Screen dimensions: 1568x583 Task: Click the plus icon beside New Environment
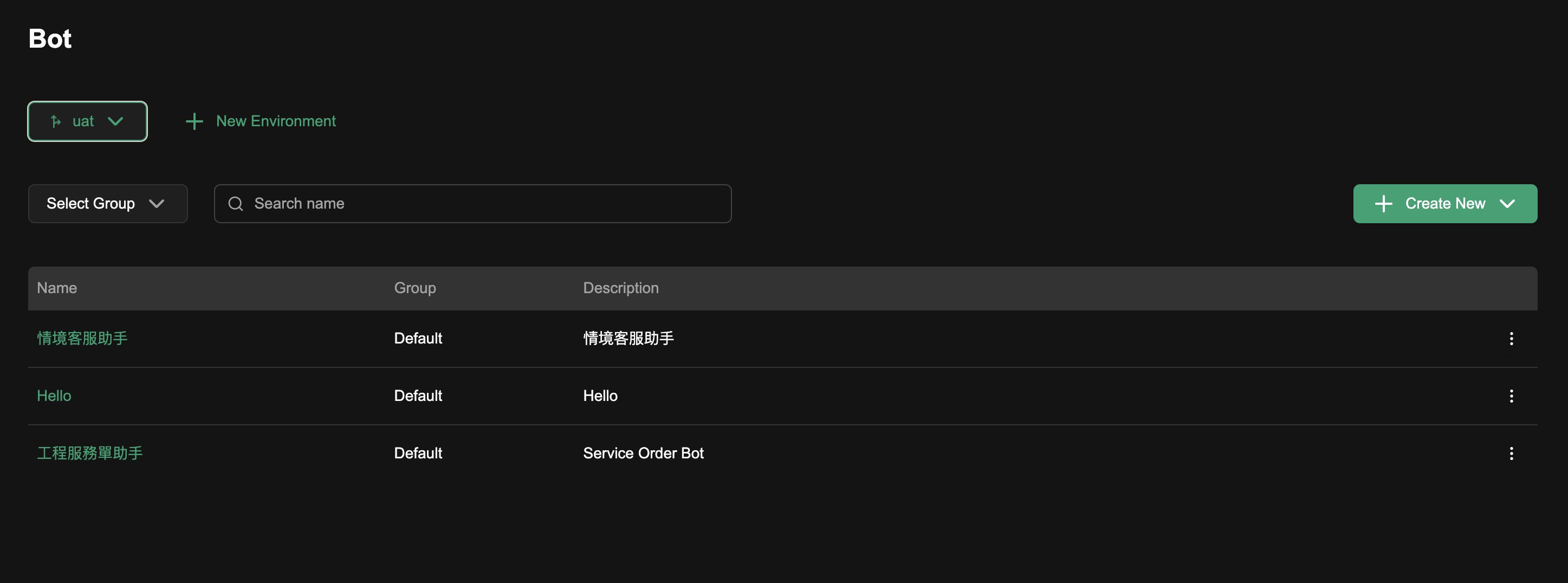pos(194,121)
